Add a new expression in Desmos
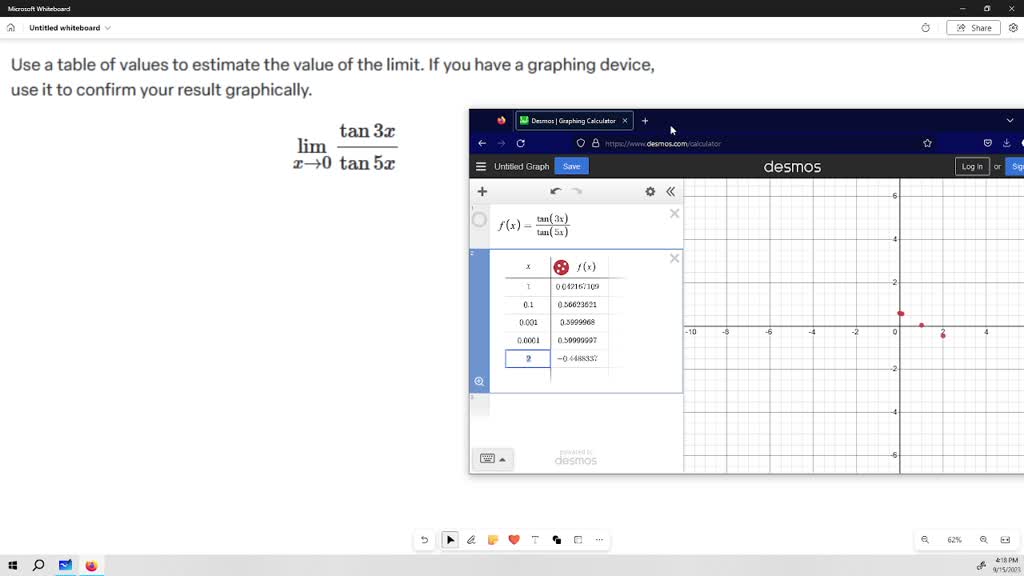The width and height of the screenshot is (1024, 576). [x=482, y=191]
